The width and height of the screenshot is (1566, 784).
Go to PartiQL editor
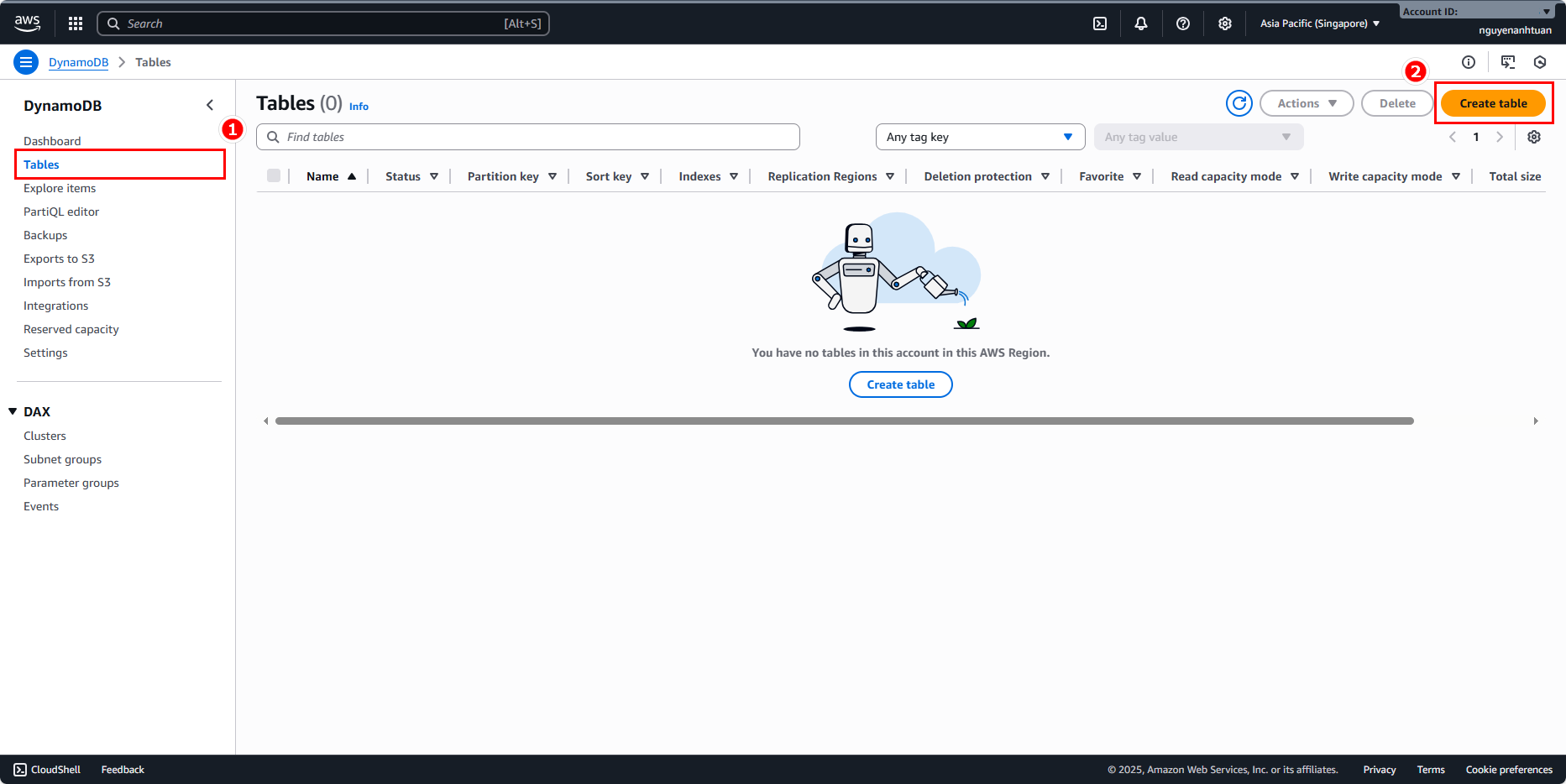pyautogui.click(x=61, y=212)
